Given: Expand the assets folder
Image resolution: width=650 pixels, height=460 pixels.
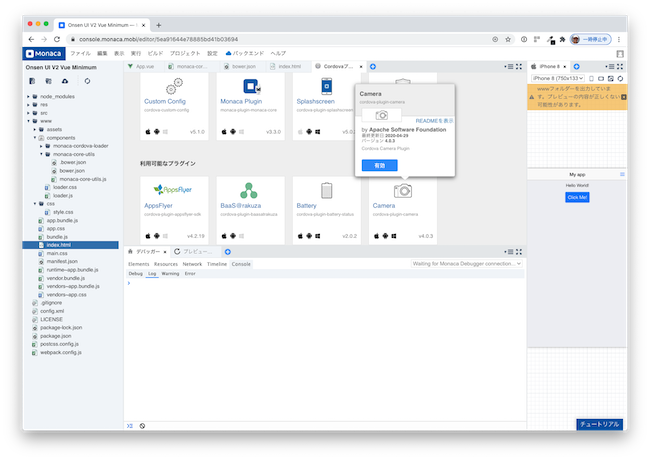Looking at the screenshot, I should (x=35, y=129).
